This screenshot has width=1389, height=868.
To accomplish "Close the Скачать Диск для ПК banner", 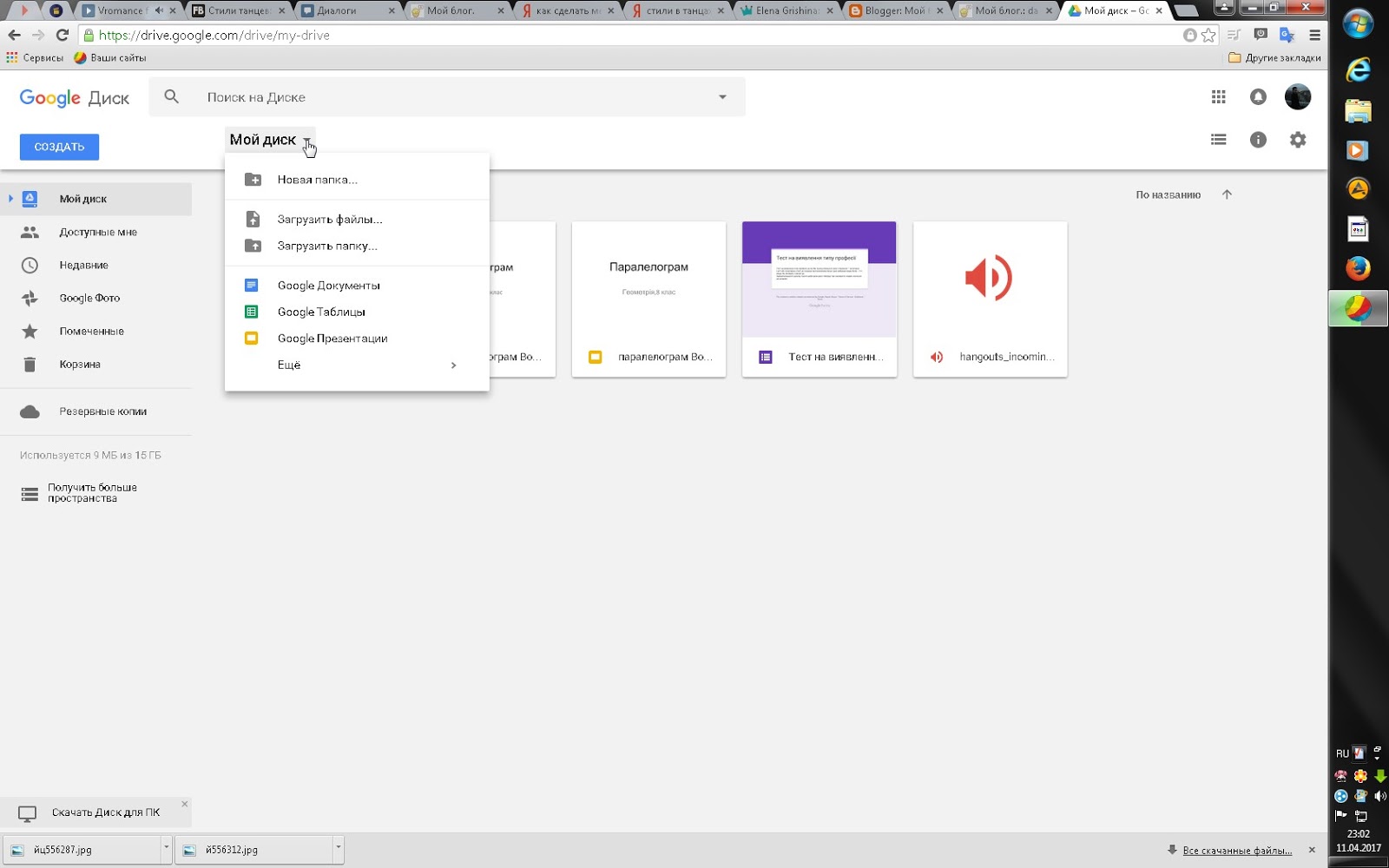I will click(x=184, y=805).
